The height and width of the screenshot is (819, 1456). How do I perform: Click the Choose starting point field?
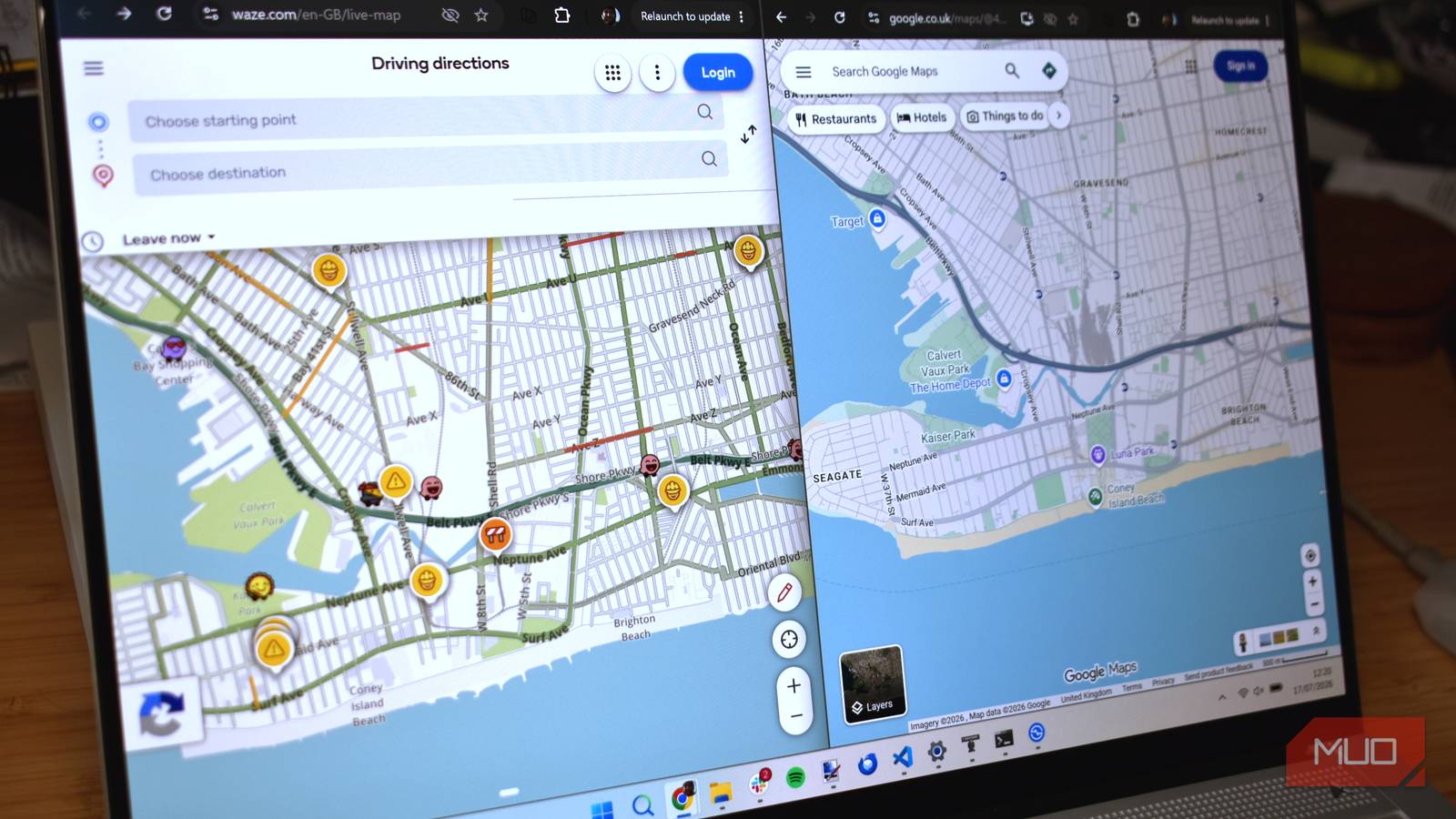click(426, 118)
